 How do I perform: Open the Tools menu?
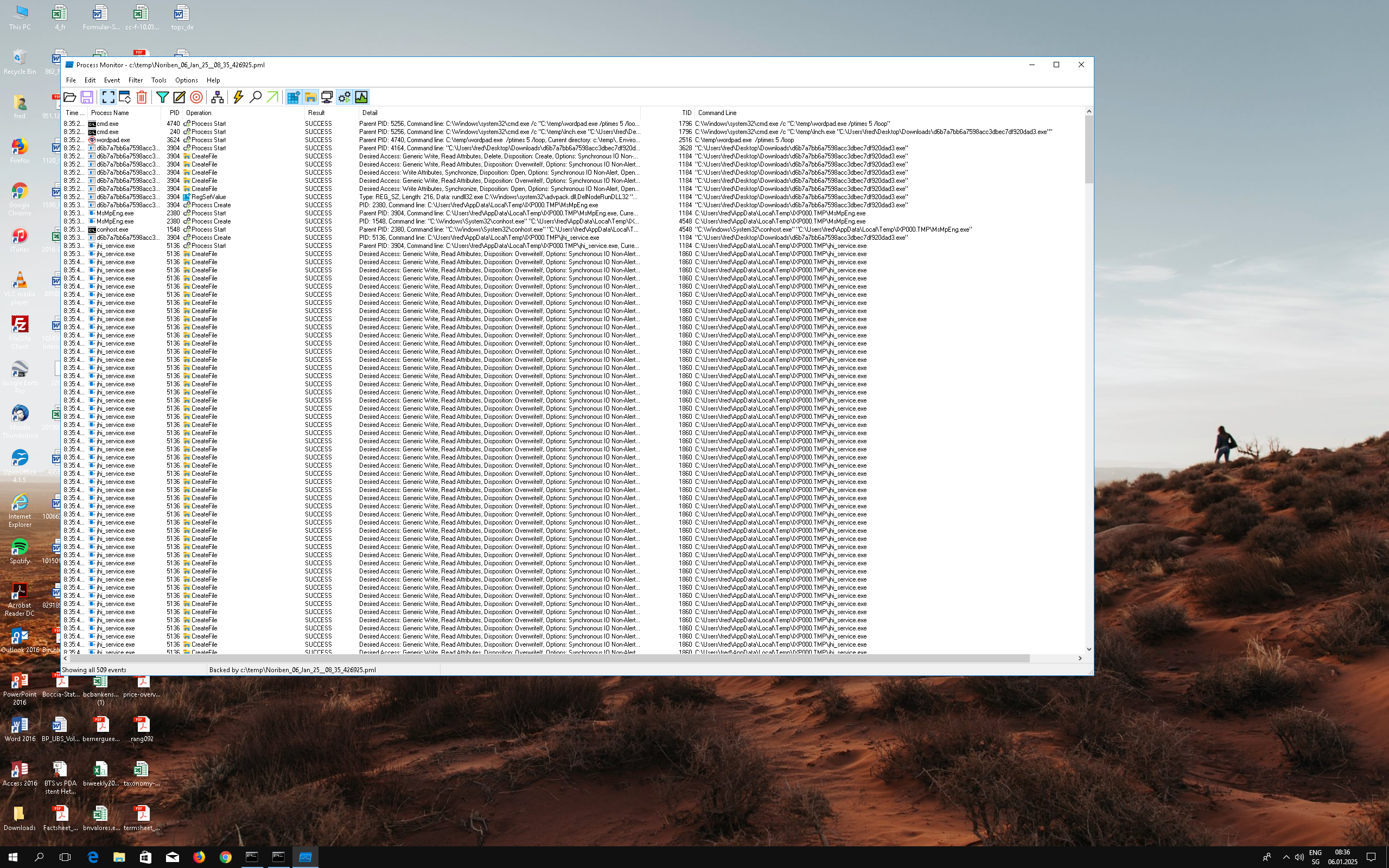coord(158,80)
